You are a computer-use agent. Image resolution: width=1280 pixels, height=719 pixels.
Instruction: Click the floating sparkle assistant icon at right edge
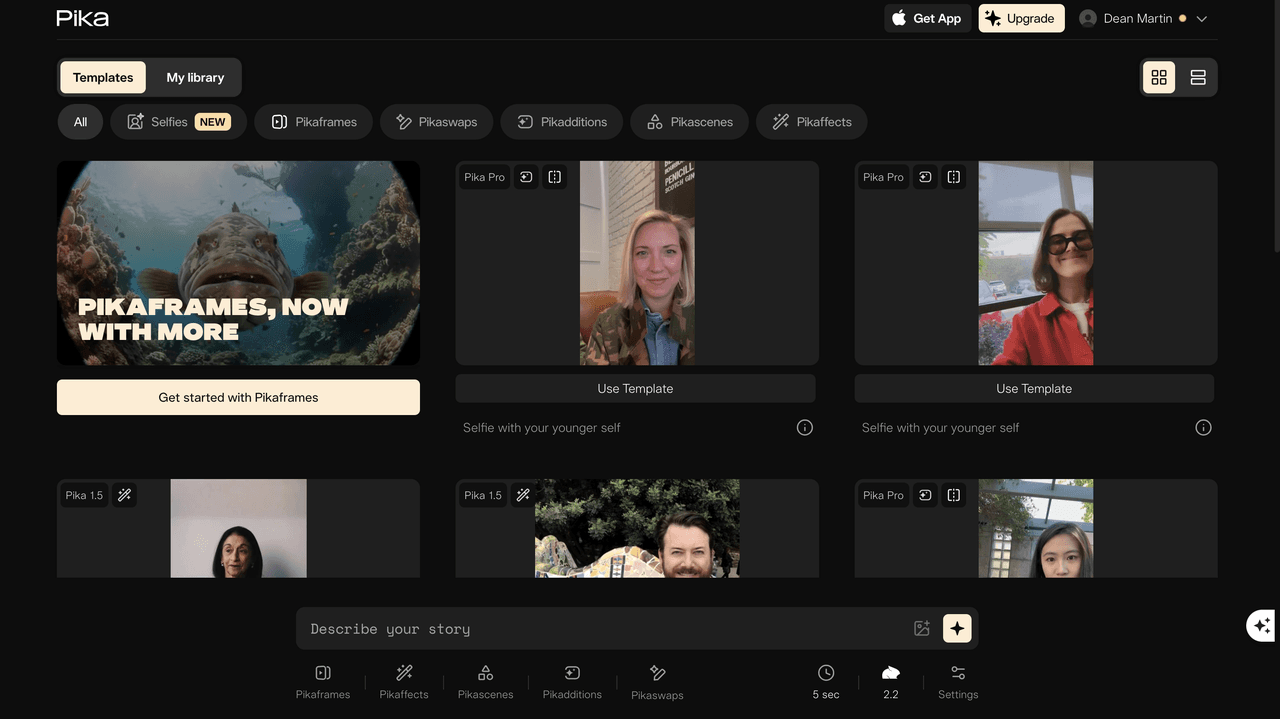[x=1262, y=626]
